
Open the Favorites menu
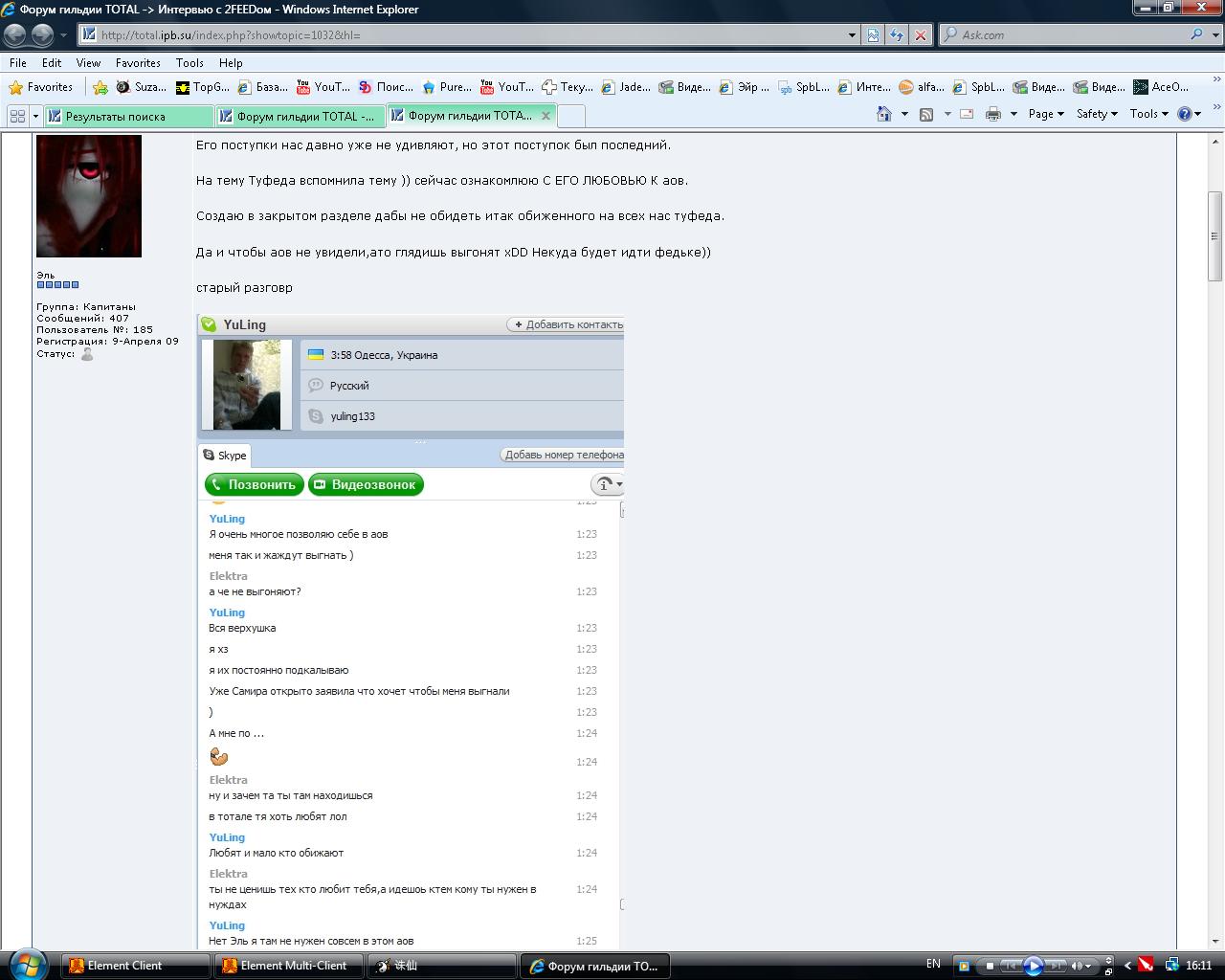[x=138, y=62]
